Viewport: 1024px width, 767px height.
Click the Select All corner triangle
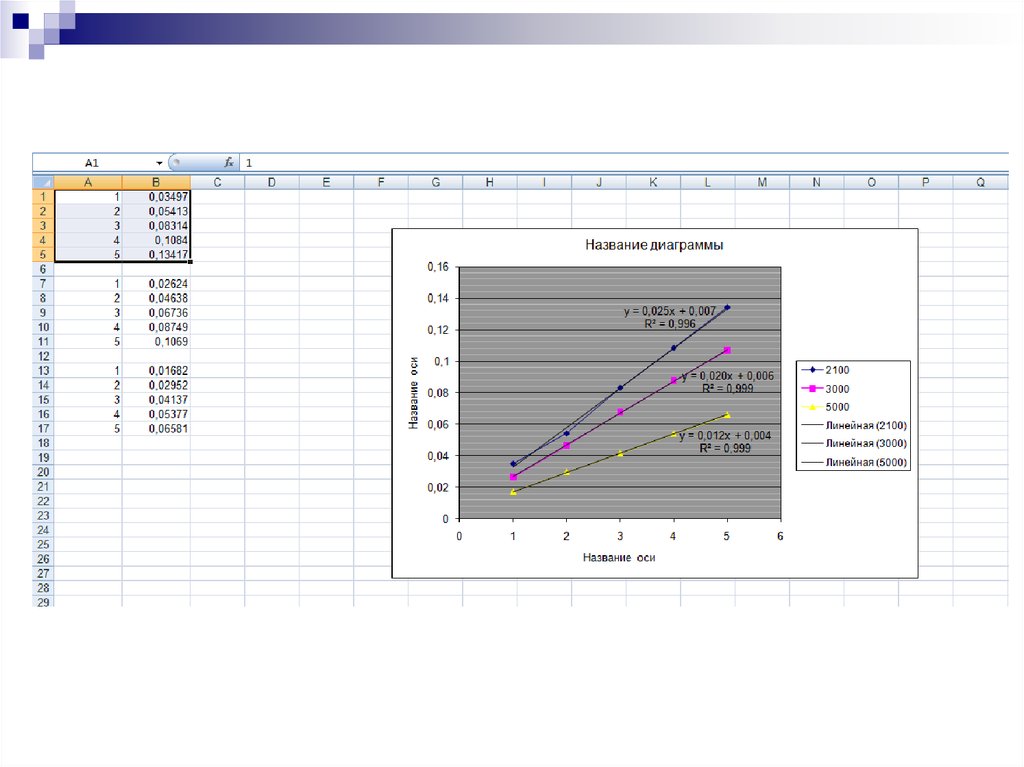coord(43,182)
